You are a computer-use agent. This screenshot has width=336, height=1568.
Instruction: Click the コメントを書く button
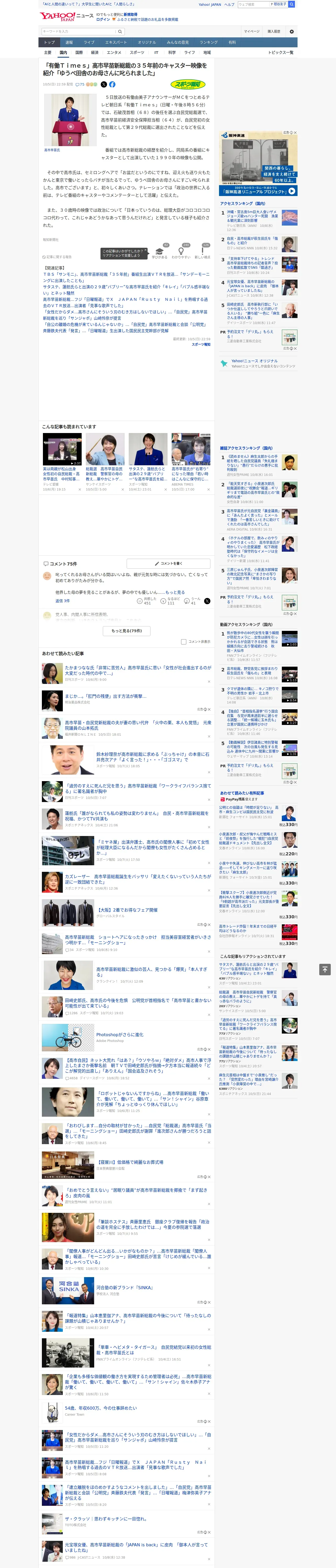168,564
